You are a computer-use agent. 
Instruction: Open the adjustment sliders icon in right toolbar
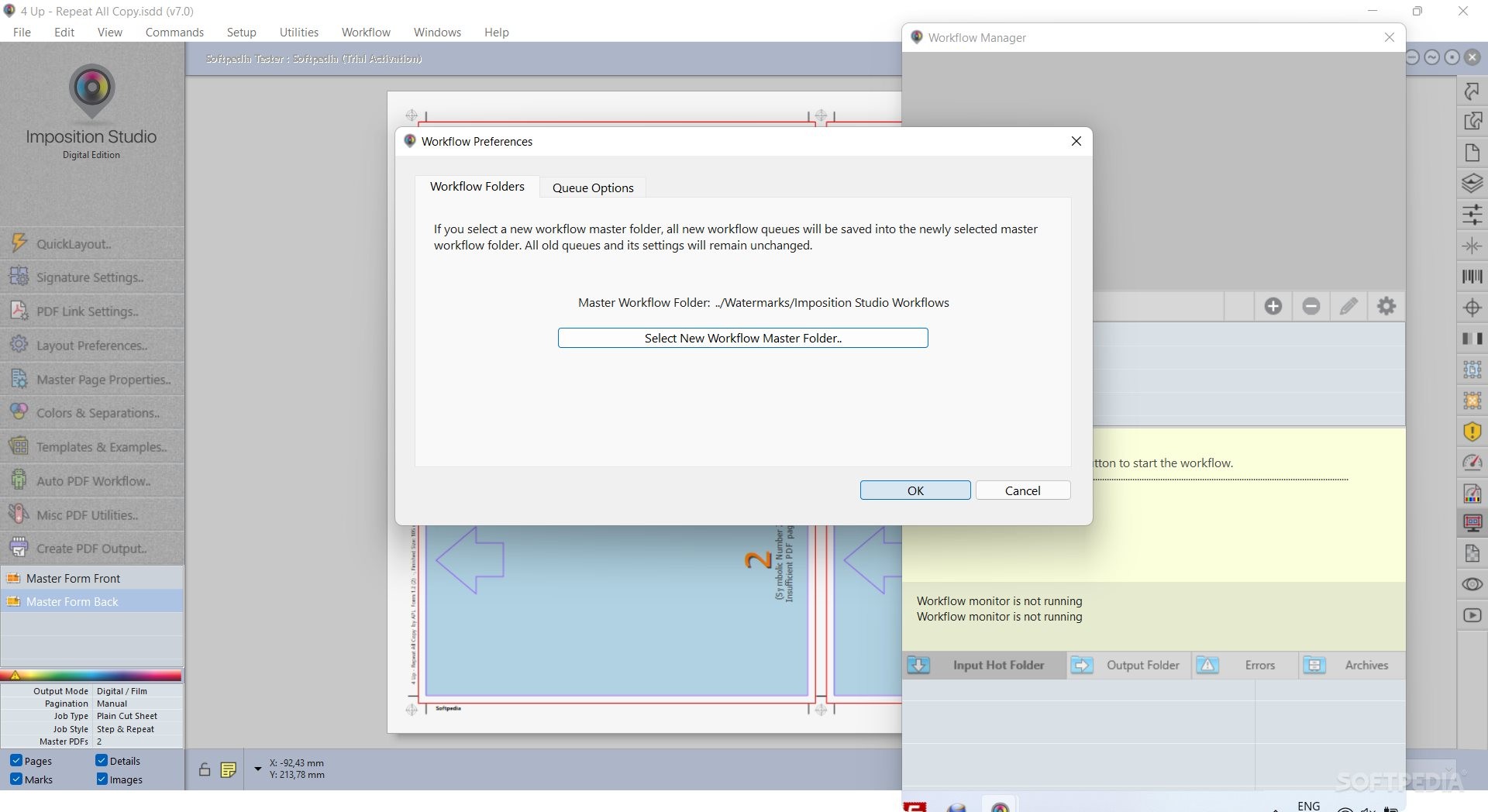[1472, 215]
